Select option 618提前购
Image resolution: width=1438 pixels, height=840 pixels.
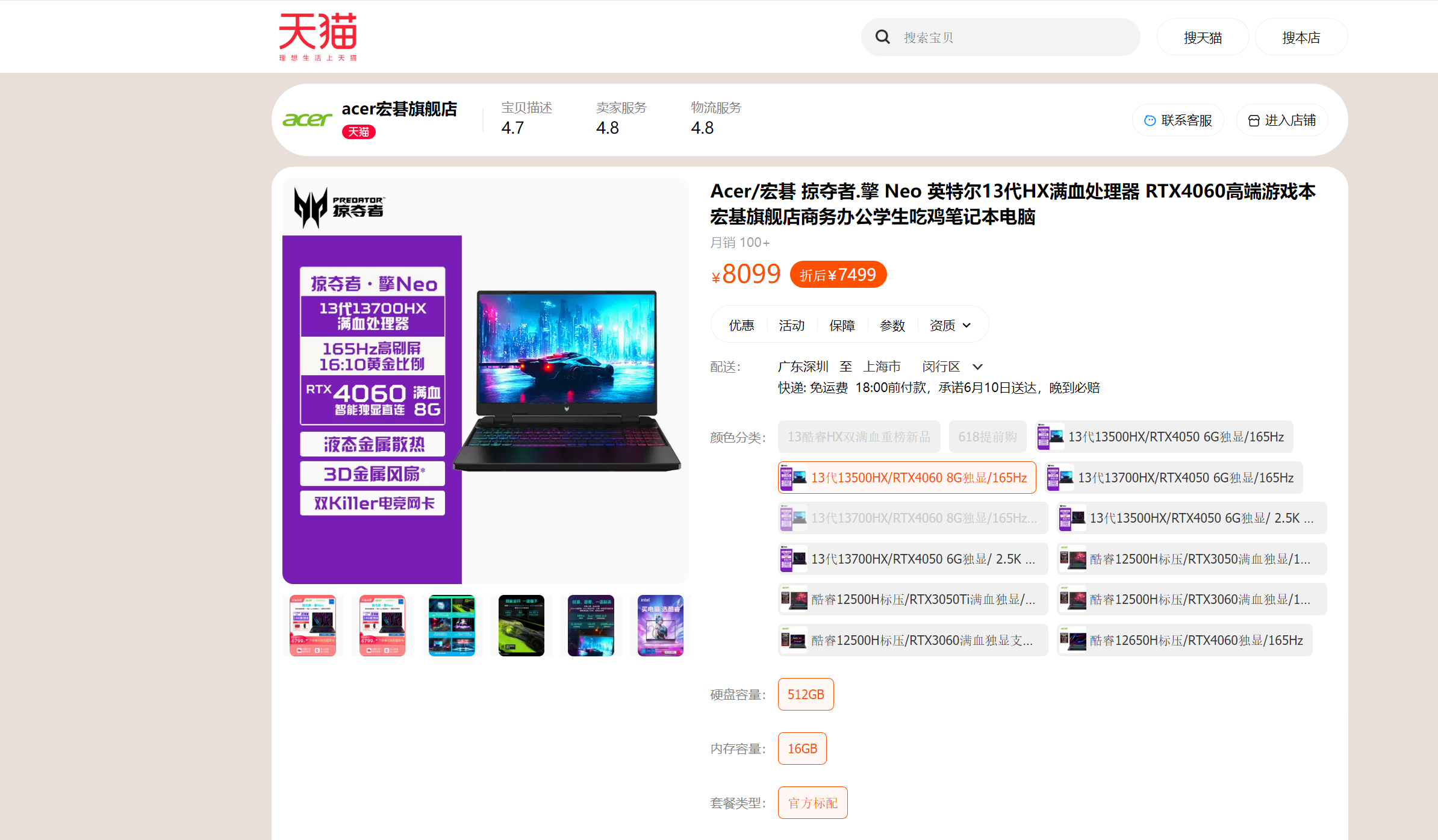coord(988,437)
